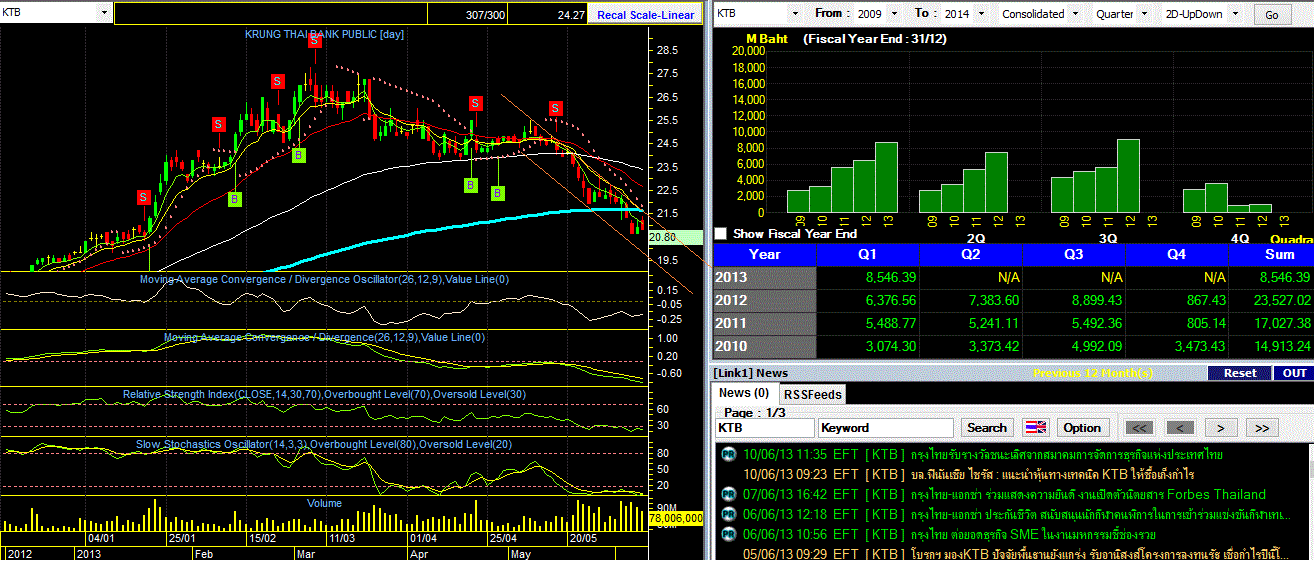Select the 2012 year row header
The image size is (1314, 564).
point(764,300)
